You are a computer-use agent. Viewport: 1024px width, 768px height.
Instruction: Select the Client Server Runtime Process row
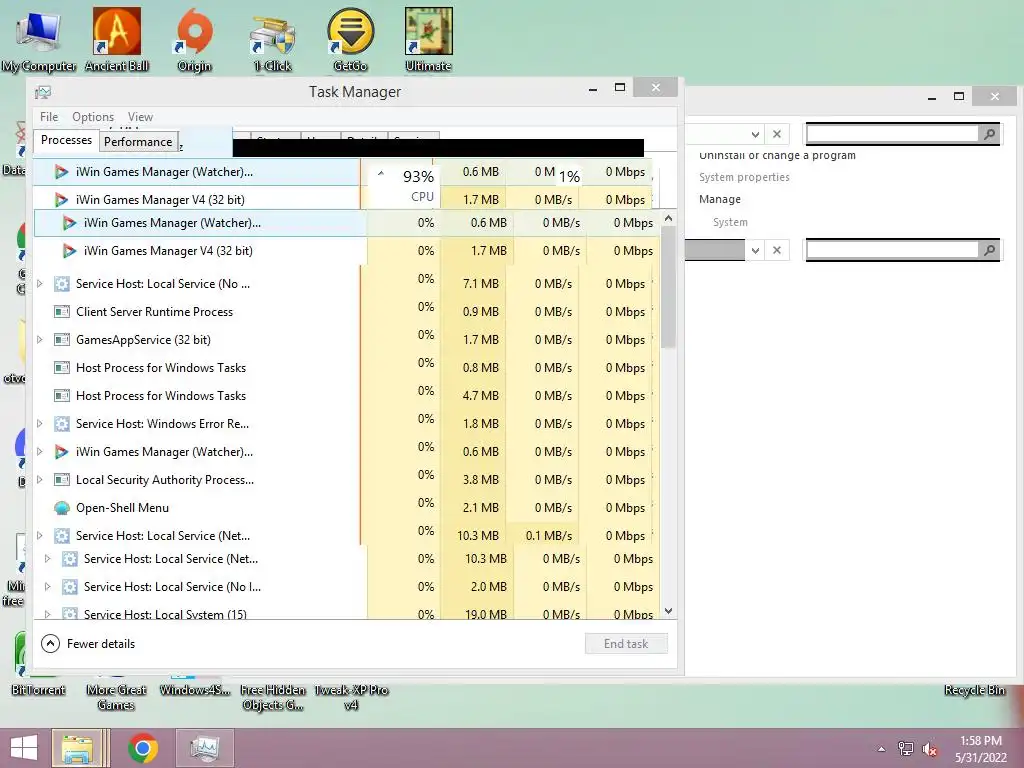pyautogui.click(x=344, y=312)
